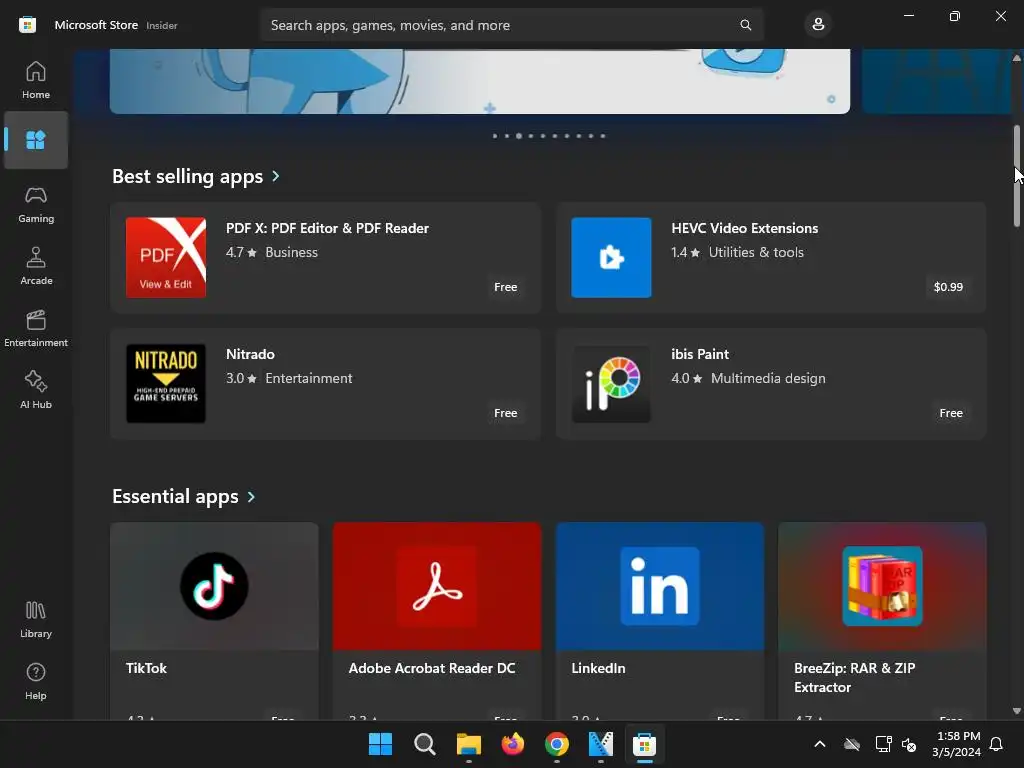
Task: Click the "PDF X: PDF Editor & PDF Reader" title
Action: (x=327, y=228)
